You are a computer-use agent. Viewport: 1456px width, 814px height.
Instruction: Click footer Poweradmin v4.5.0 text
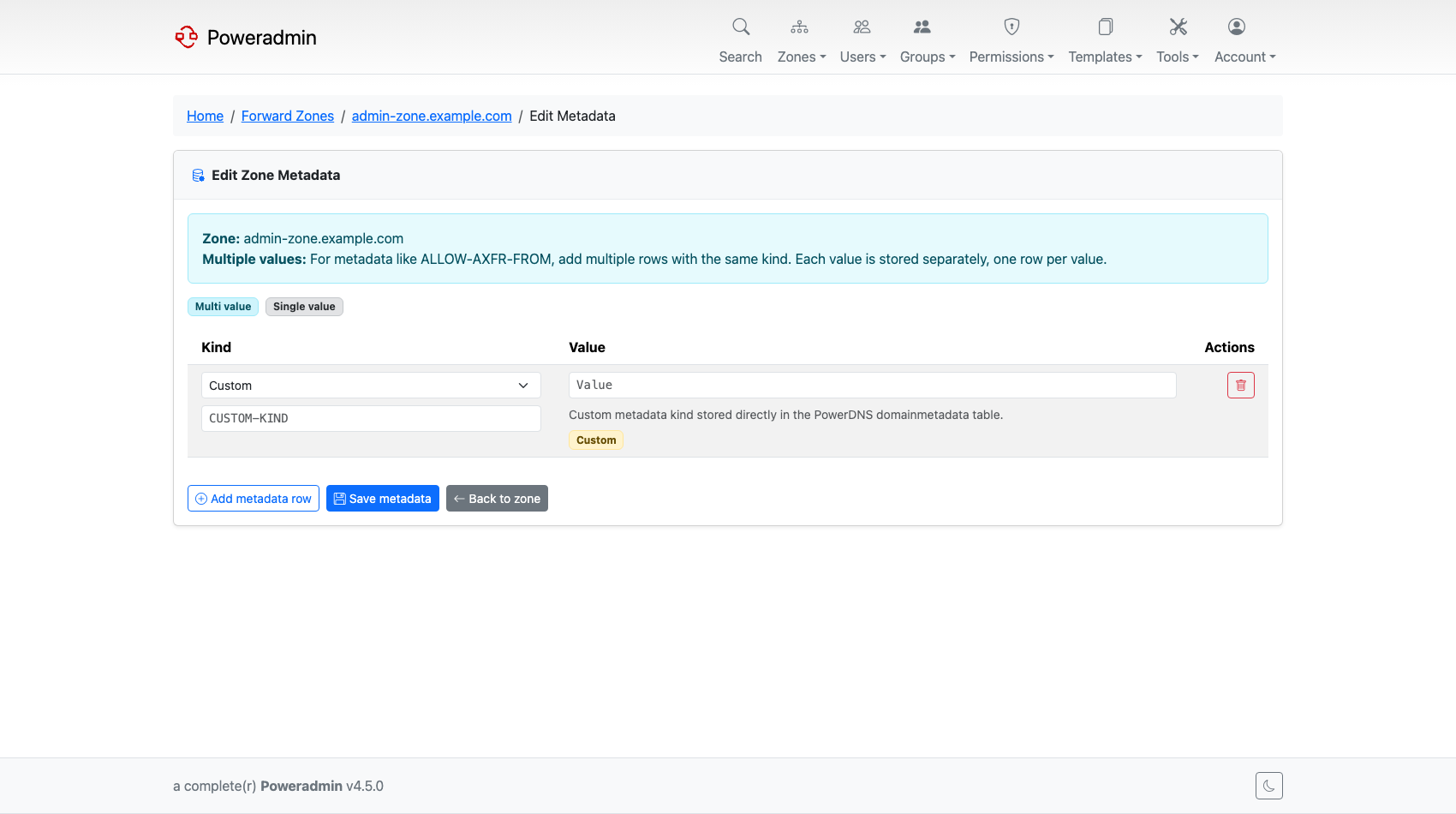[322, 786]
